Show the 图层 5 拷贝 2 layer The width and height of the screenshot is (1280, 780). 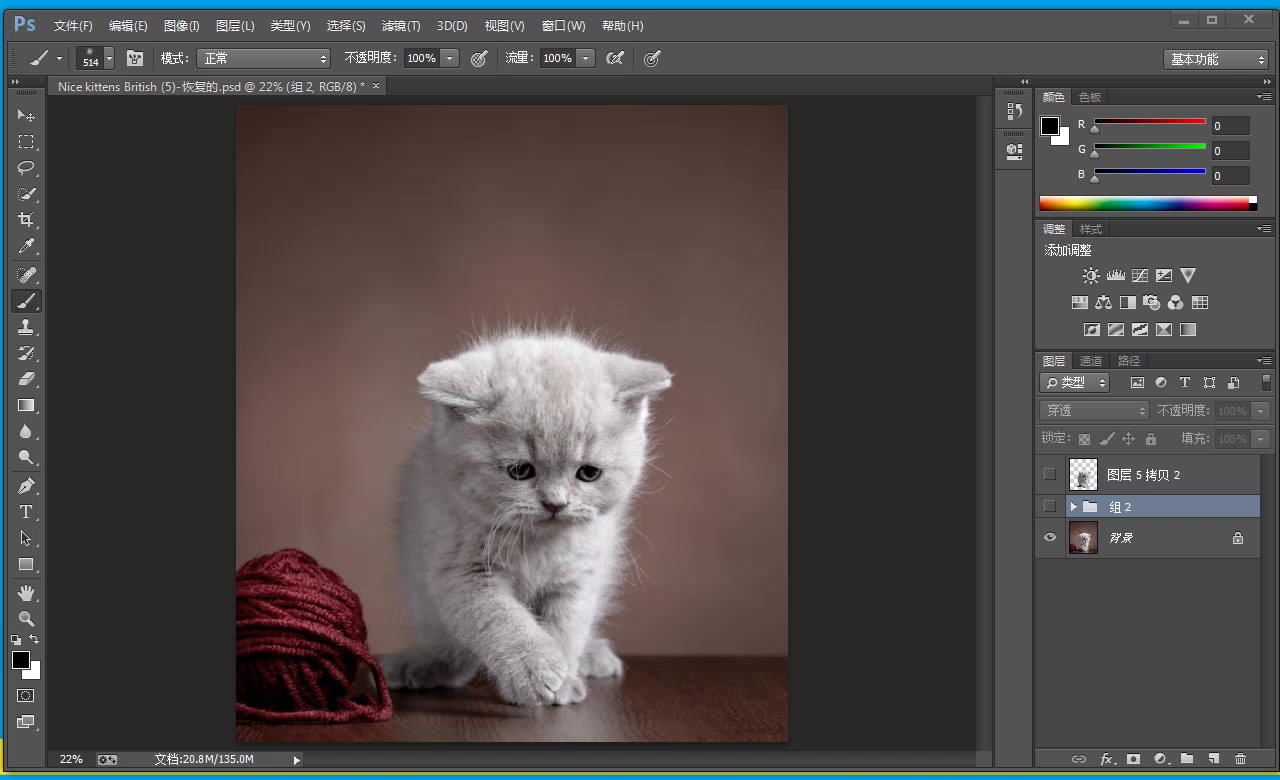click(x=1049, y=474)
